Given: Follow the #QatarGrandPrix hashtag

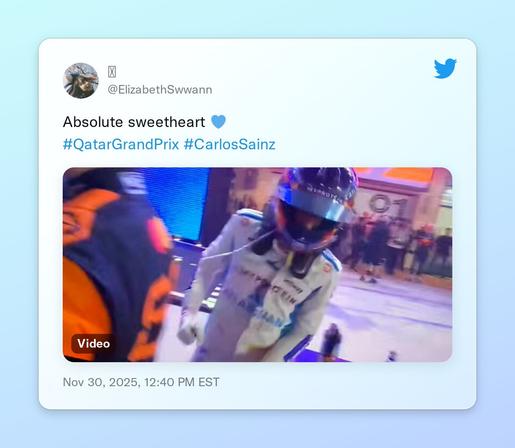Looking at the screenshot, I should [x=121, y=145].
